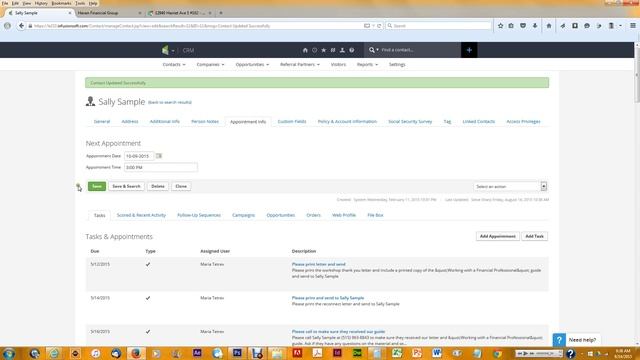The width and height of the screenshot is (640, 360).
Task: Open the user profile icon in top bar
Action: point(342,50)
